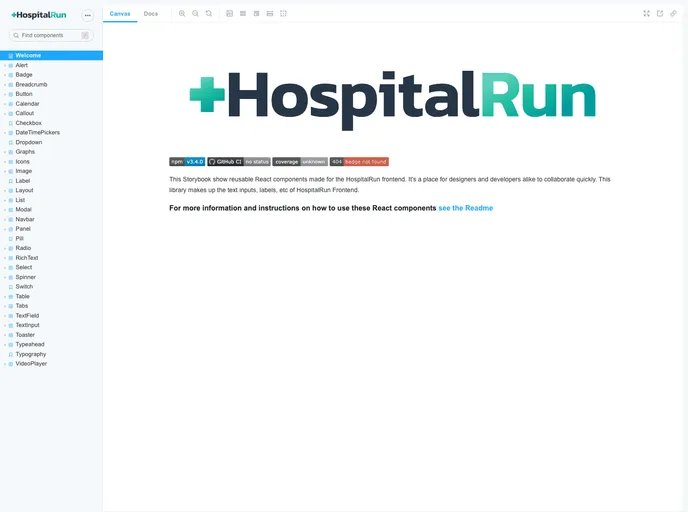Open canvas in a new tab
Image resolution: width=688 pixels, height=512 pixels.
tap(660, 14)
